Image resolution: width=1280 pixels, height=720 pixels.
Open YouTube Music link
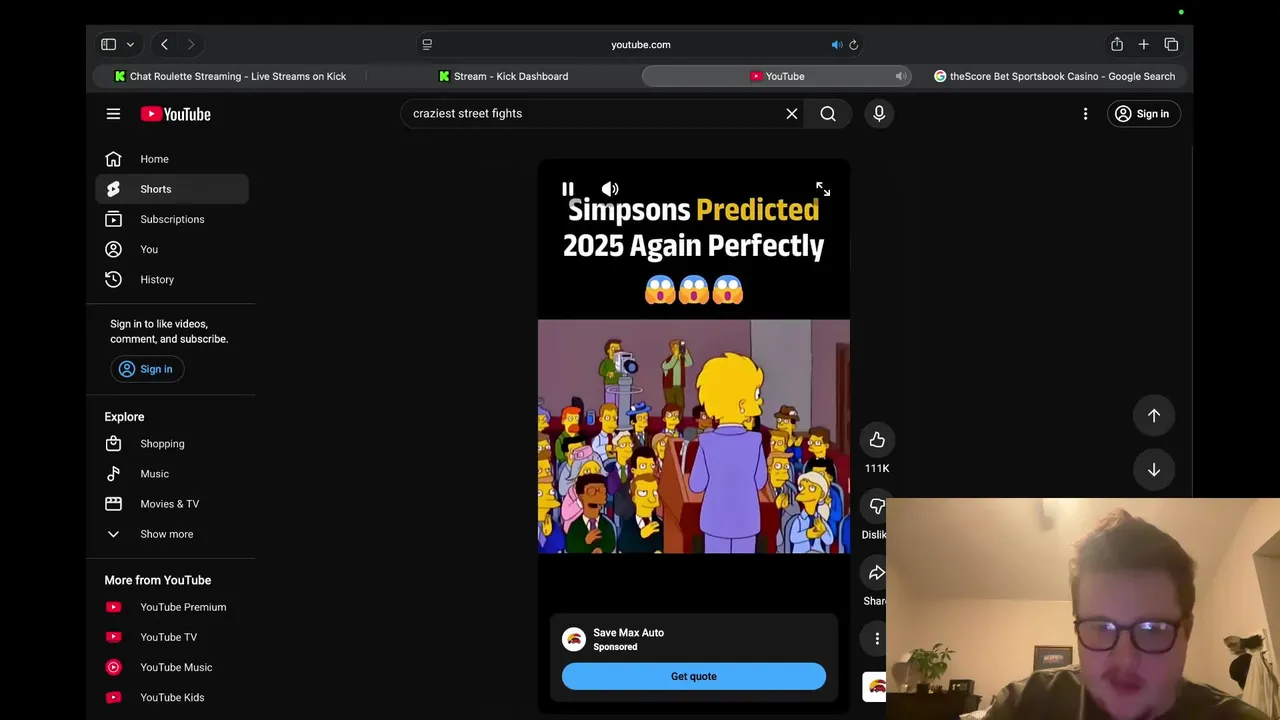click(172, 667)
